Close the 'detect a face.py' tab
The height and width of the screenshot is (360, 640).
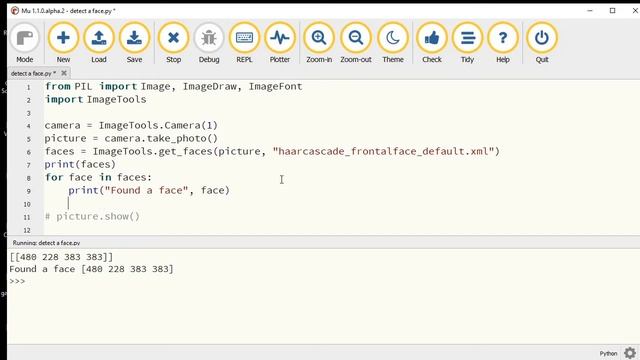(64, 73)
